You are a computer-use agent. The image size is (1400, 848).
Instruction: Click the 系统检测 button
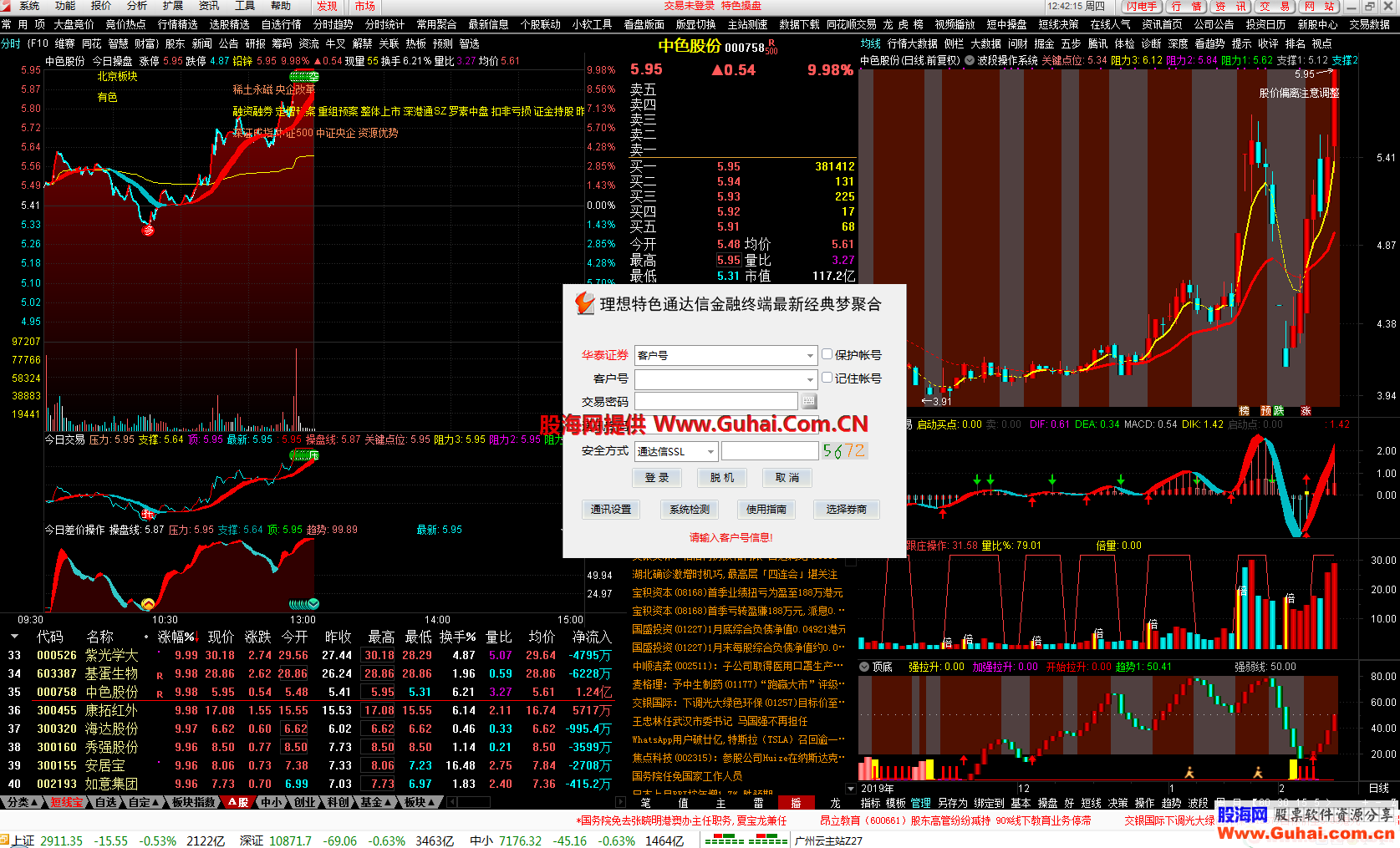point(690,510)
